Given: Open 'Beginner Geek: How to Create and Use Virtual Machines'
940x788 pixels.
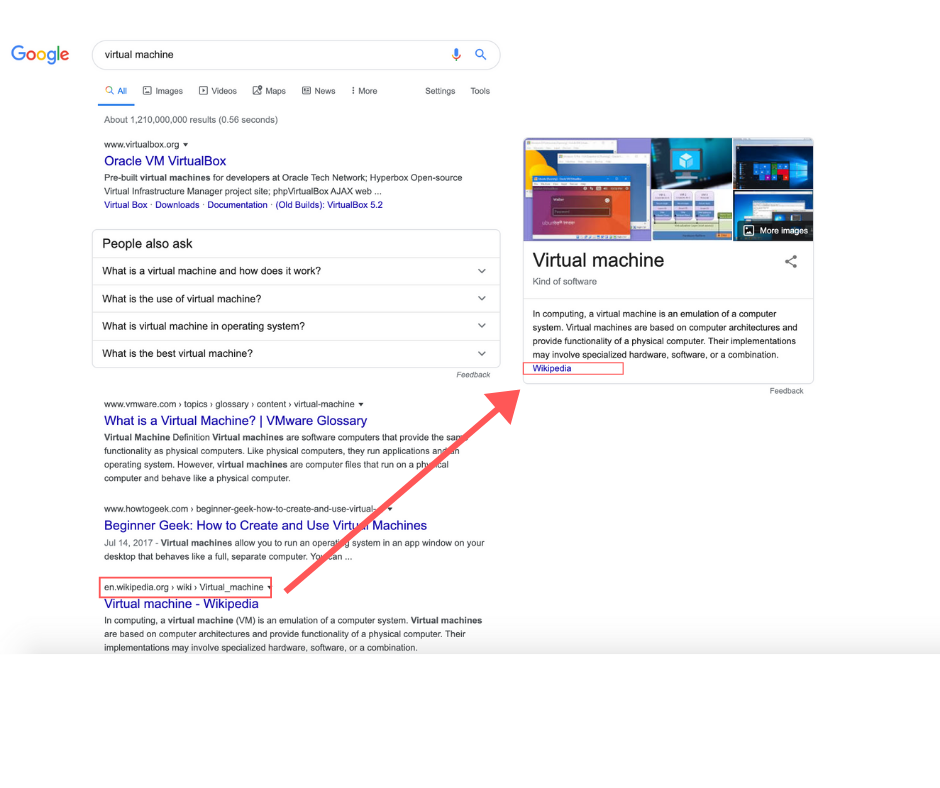Looking at the screenshot, I should 265,525.
